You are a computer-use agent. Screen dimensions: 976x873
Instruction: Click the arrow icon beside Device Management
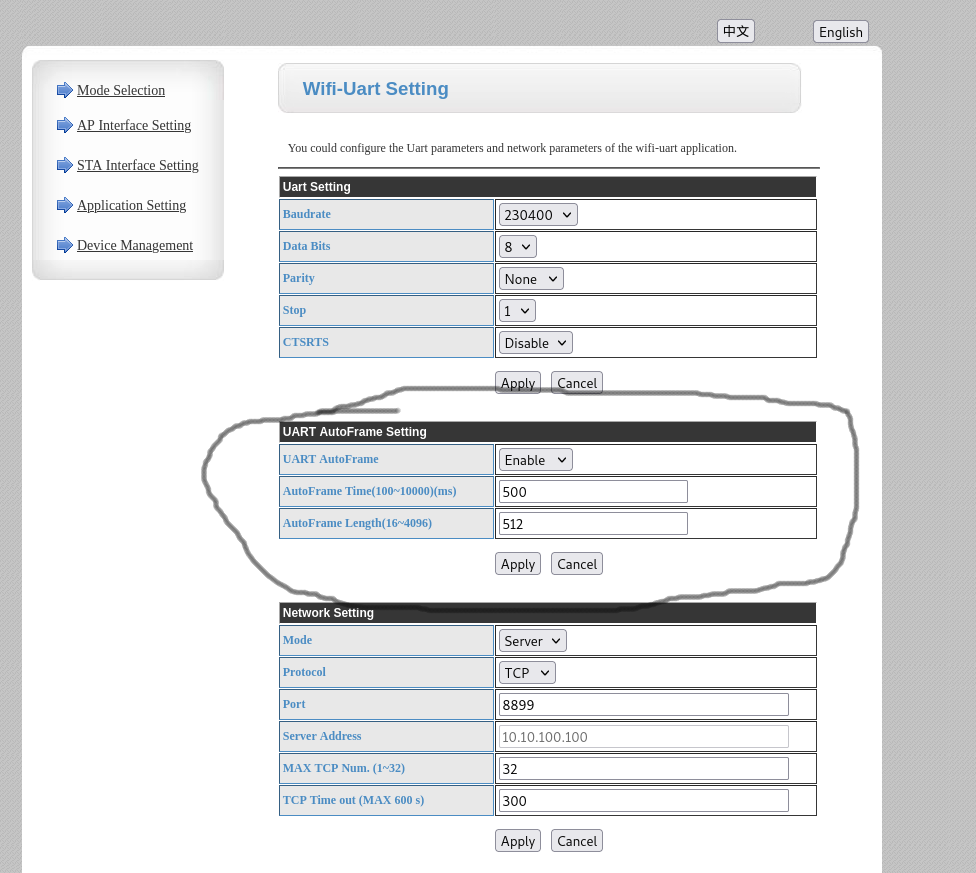coord(65,245)
